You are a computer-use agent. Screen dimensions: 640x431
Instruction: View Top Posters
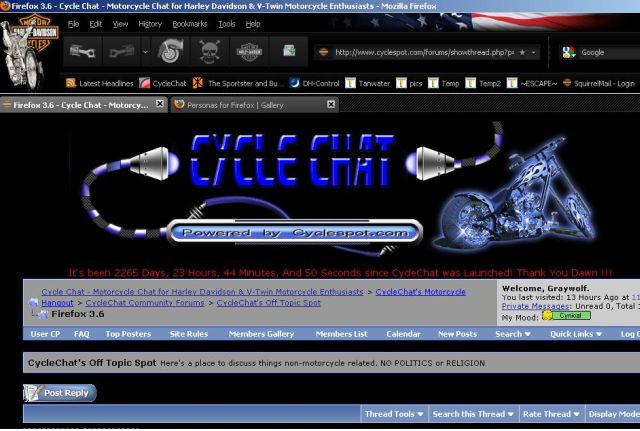click(x=128, y=334)
